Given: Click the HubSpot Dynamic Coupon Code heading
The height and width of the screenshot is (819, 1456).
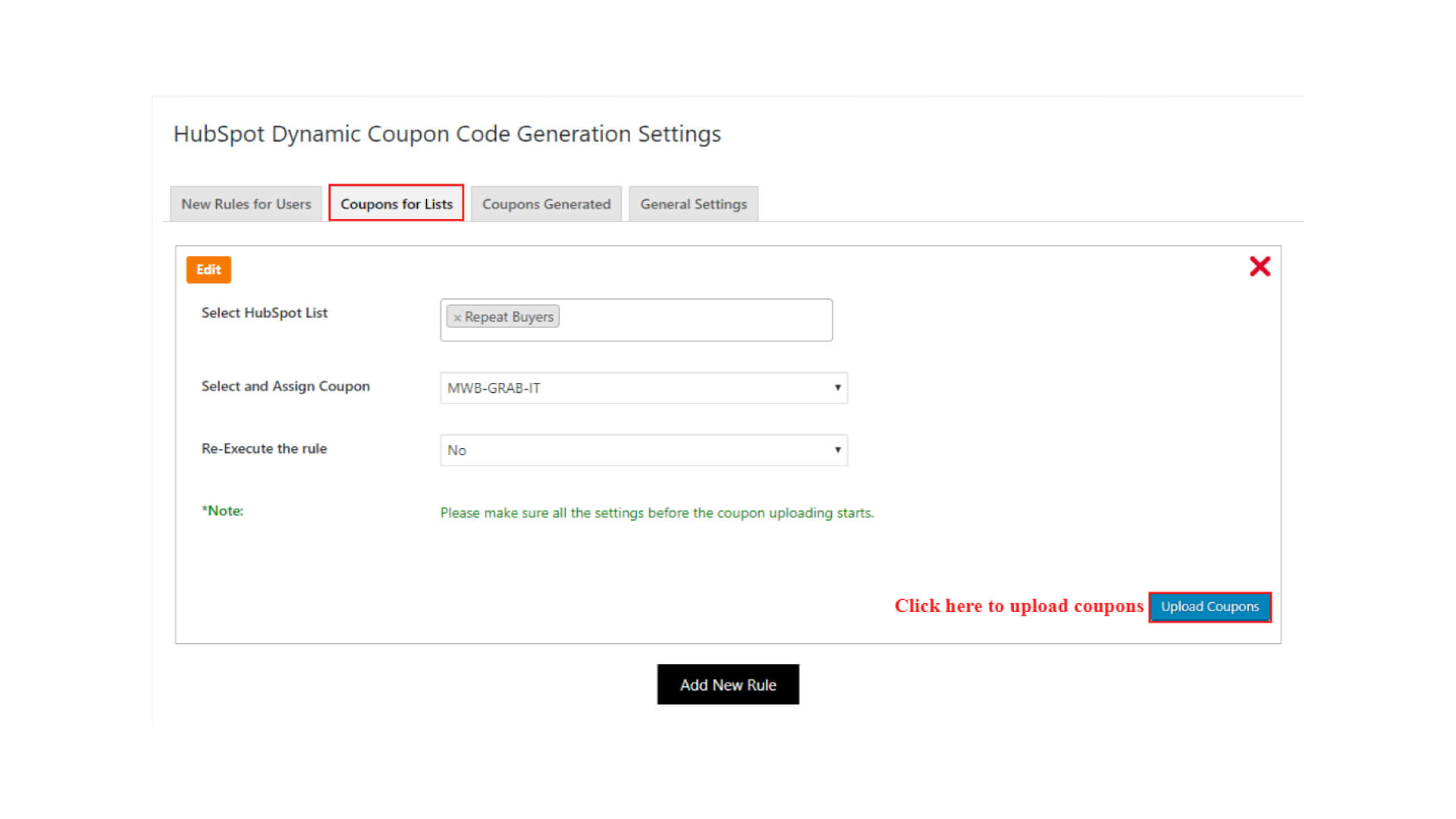Looking at the screenshot, I should click(x=447, y=134).
